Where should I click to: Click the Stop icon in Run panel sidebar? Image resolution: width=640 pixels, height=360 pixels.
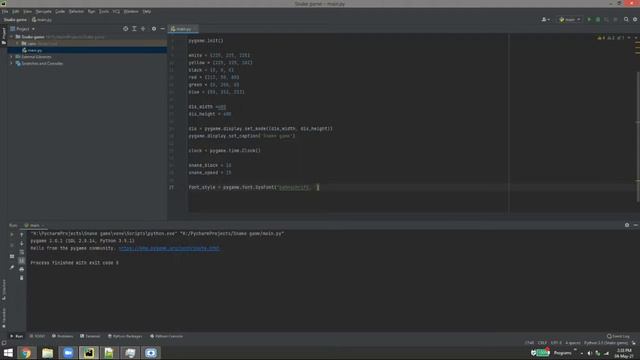[x=12, y=245]
